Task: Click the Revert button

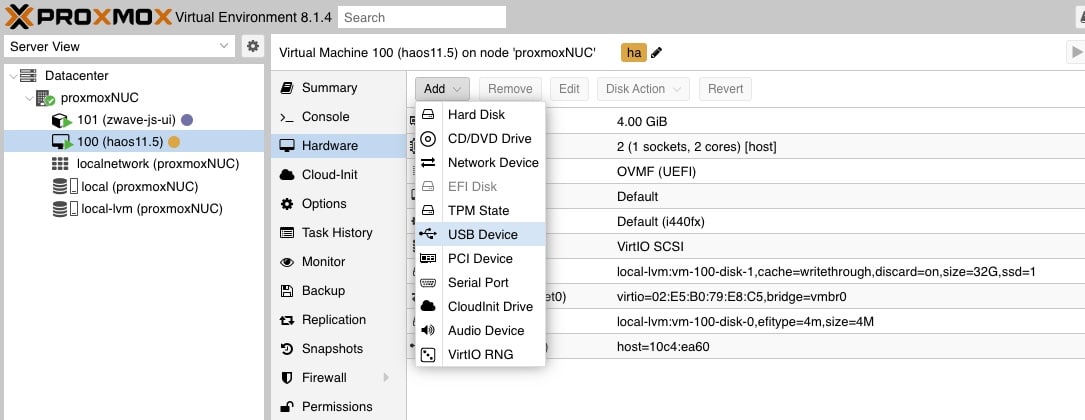Action: [725, 89]
